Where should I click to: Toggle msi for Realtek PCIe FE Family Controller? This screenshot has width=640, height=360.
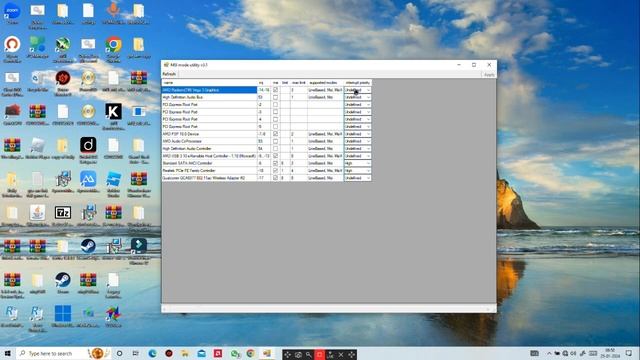pyautogui.click(x=275, y=171)
